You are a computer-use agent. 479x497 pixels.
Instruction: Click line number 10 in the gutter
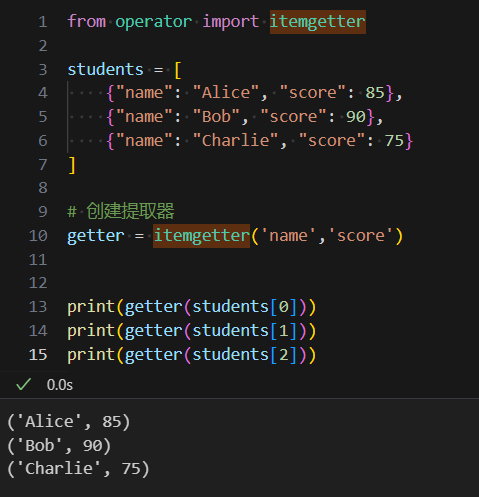(38, 236)
